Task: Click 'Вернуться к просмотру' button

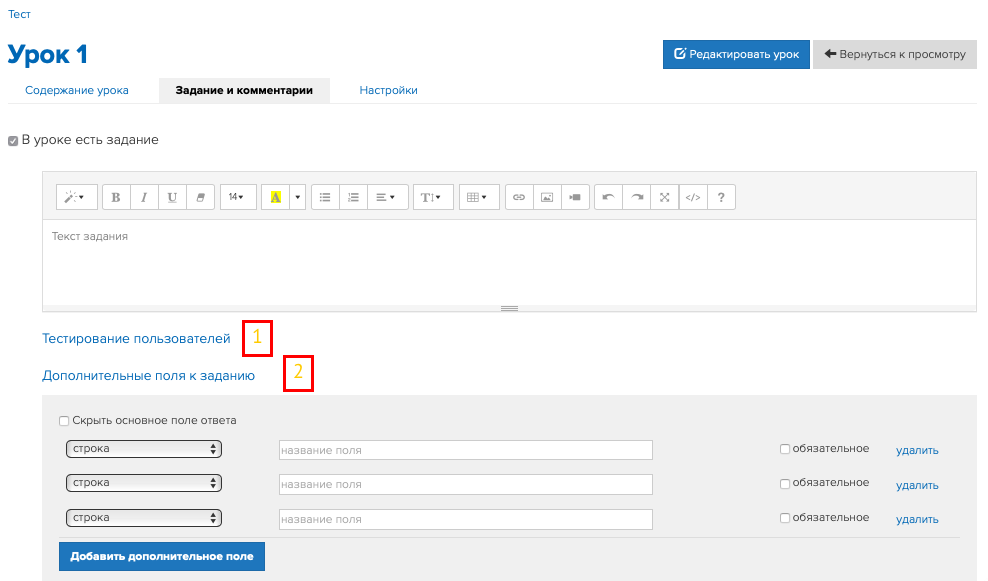Action: (x=895, y=54)
